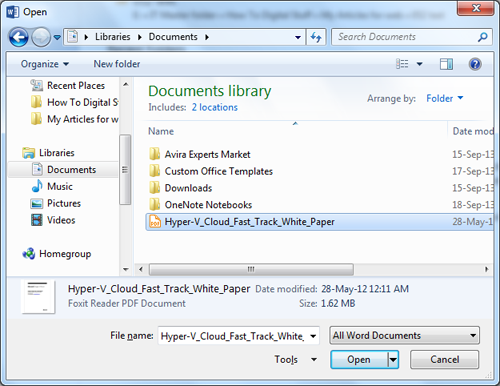Open the Organize menu

[45, 64]
